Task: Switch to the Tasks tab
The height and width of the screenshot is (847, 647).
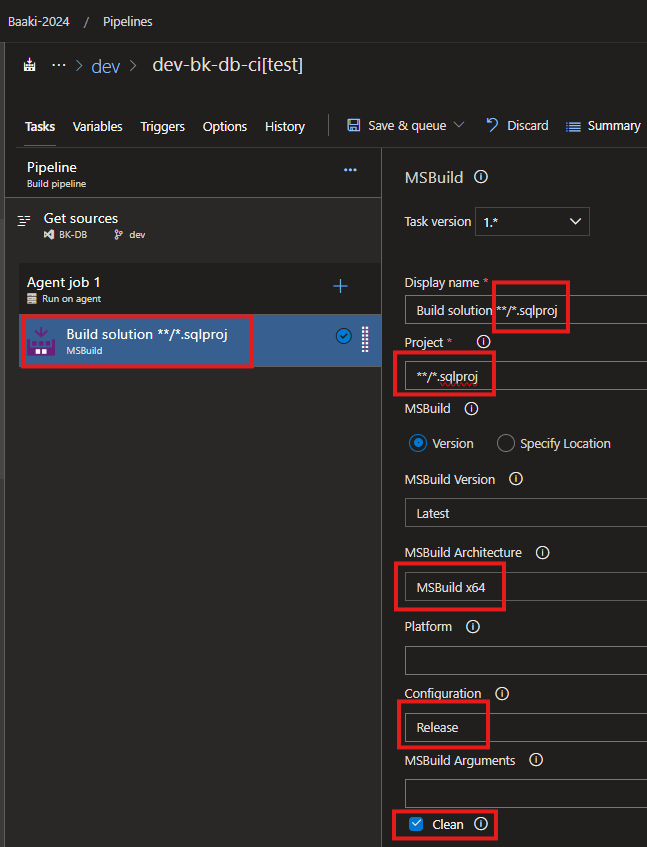Action: [x=40, y=126]
